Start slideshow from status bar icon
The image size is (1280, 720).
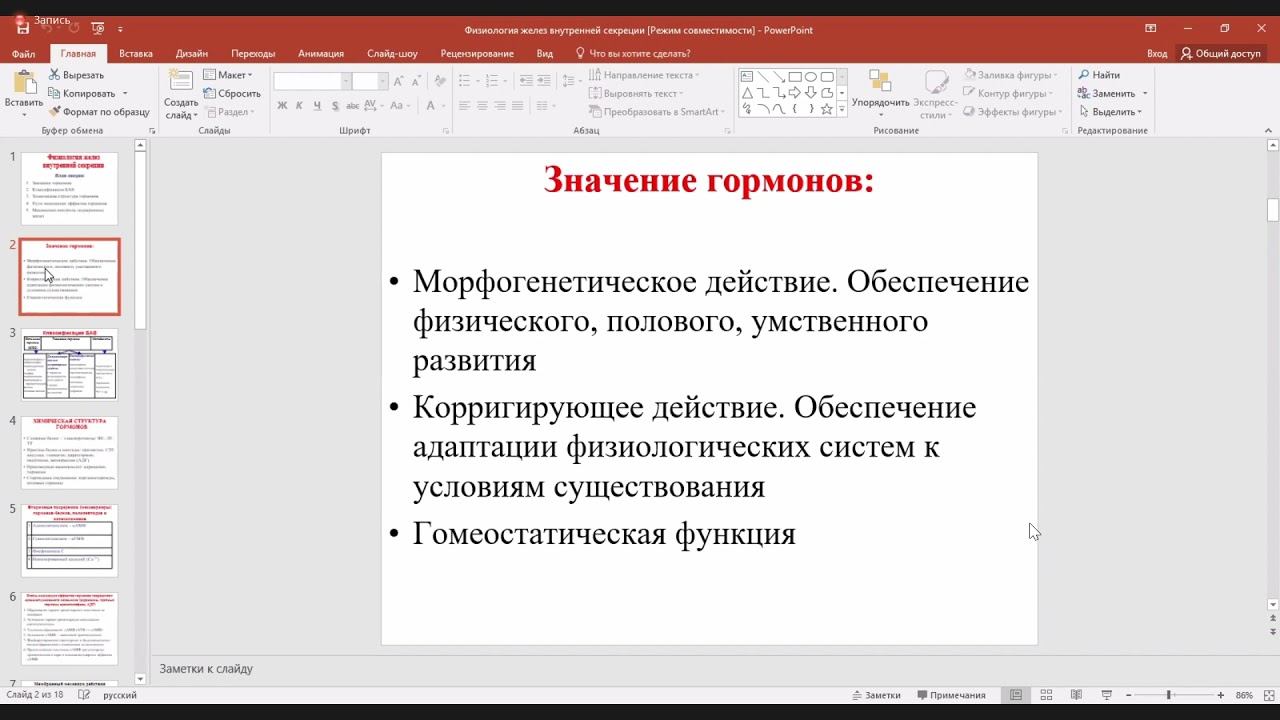tap(1107, 695)
